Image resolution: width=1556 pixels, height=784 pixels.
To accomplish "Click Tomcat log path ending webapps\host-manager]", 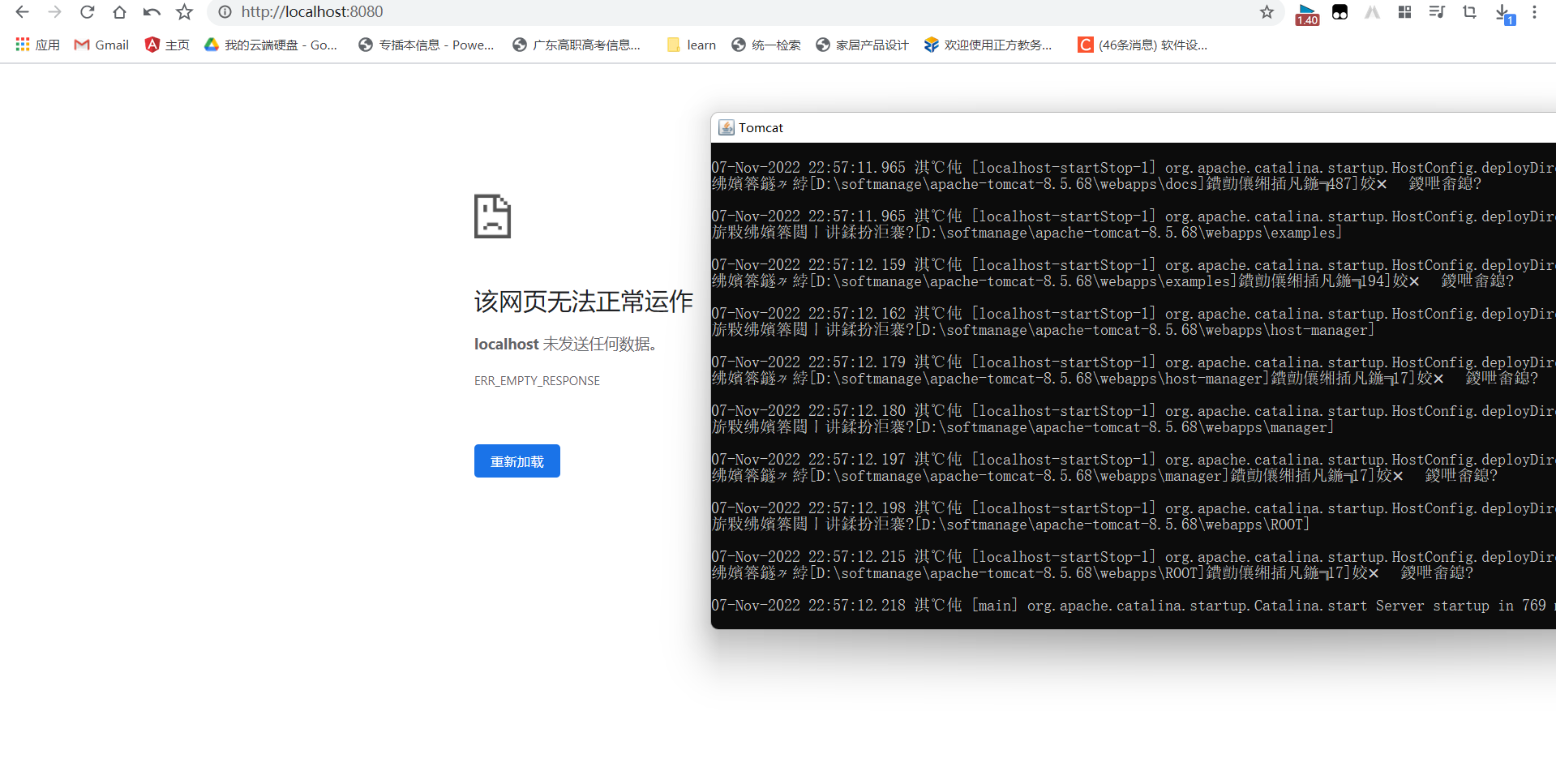I will click(1043, 330).
